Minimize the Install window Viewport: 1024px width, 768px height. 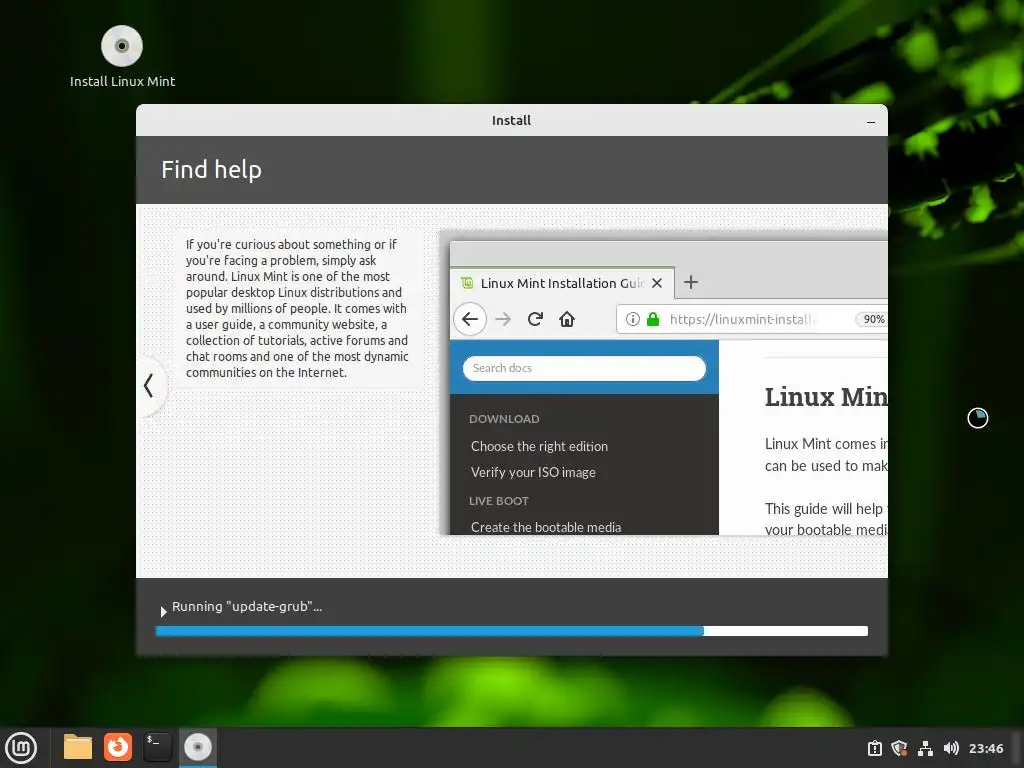point(871,121)
